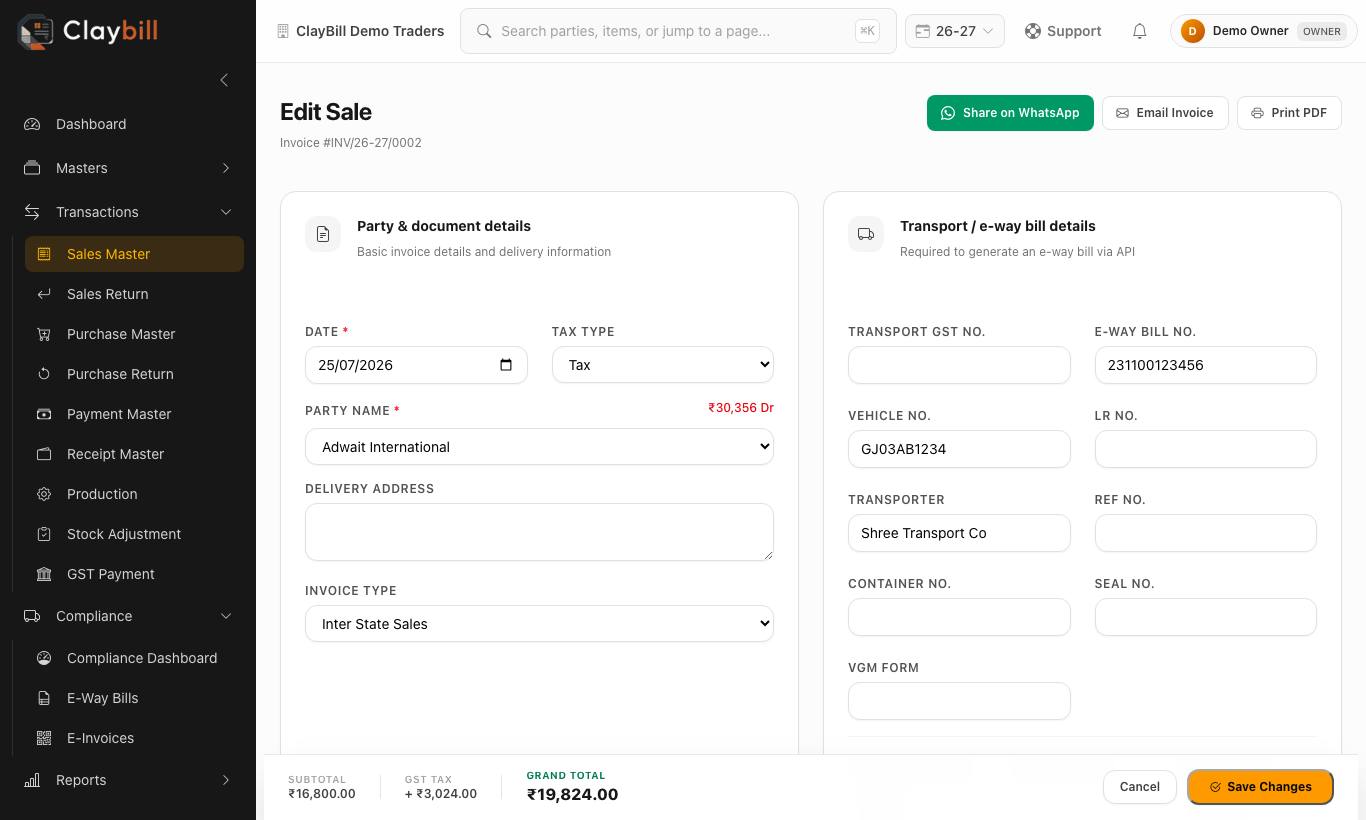
Task: Open E-Way Bills page
Action: tap(134, 698)
